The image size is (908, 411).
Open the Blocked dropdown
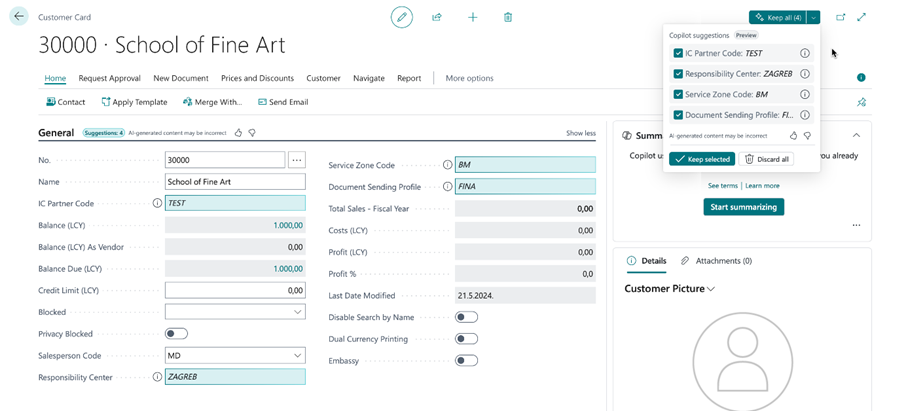coord(298,312)
